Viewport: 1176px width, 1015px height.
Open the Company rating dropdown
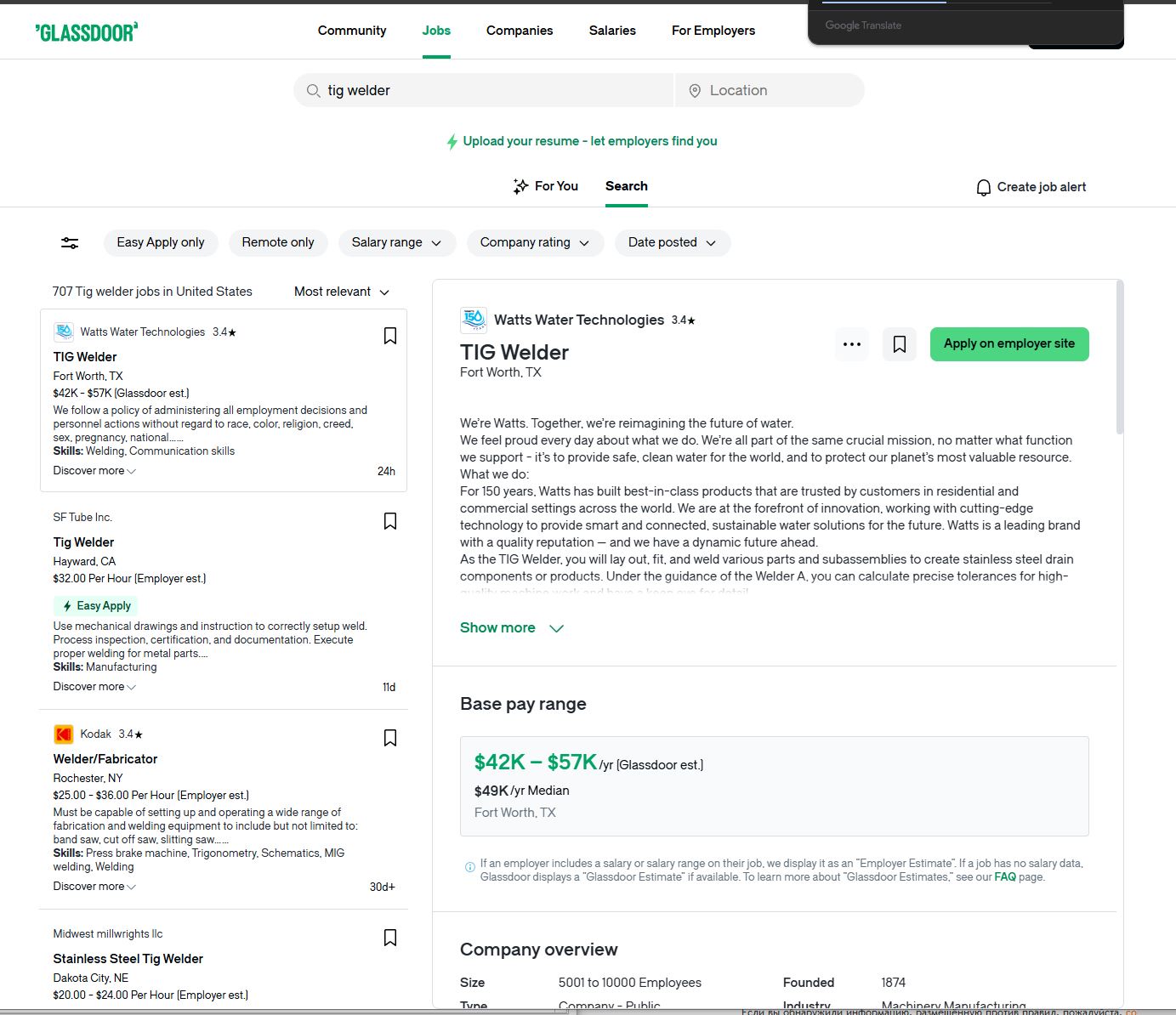click(x=535, y=243)
